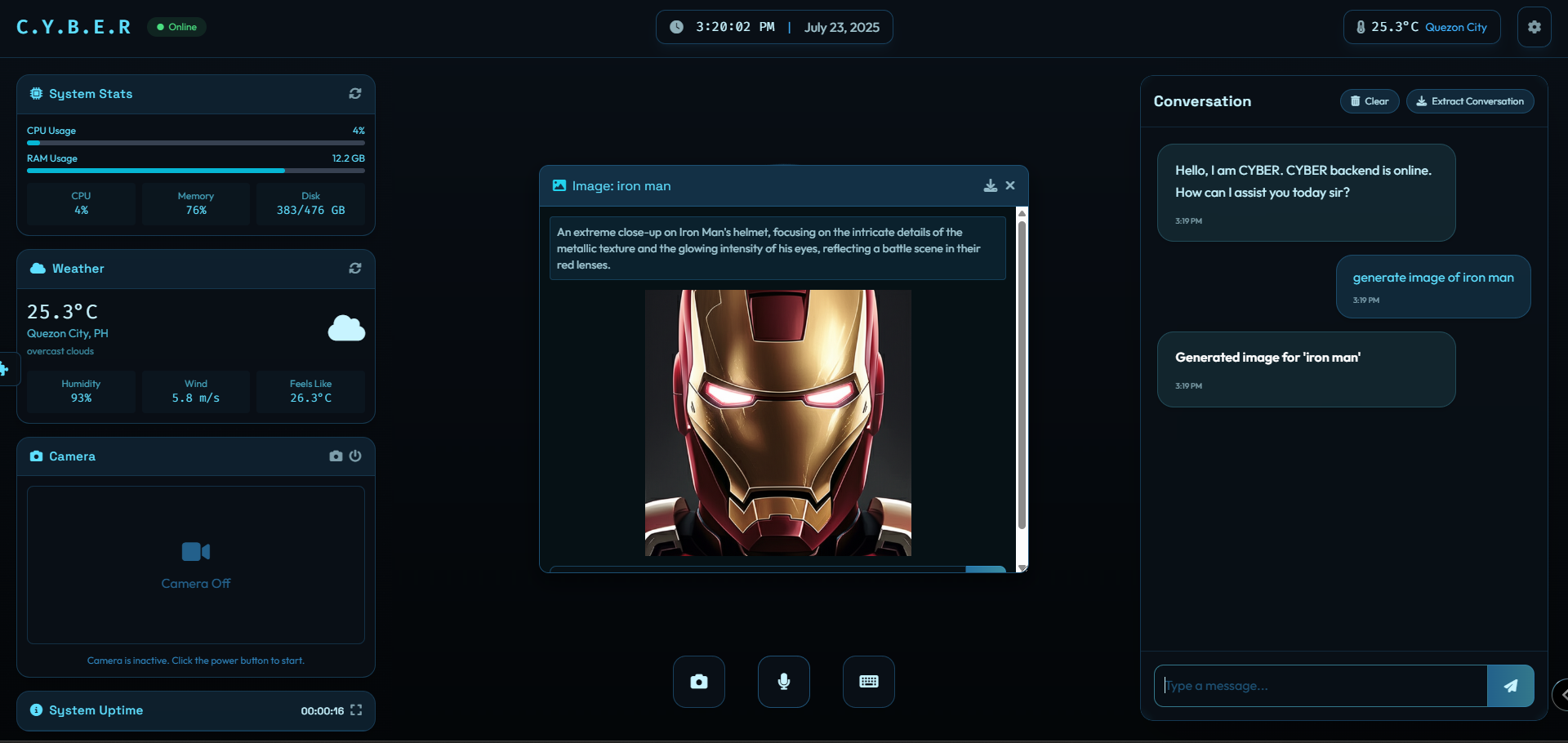The width and height of the screenshot is (1568, 743).
Task: Click the Humidity 93% tile
Action: [81, 391]
